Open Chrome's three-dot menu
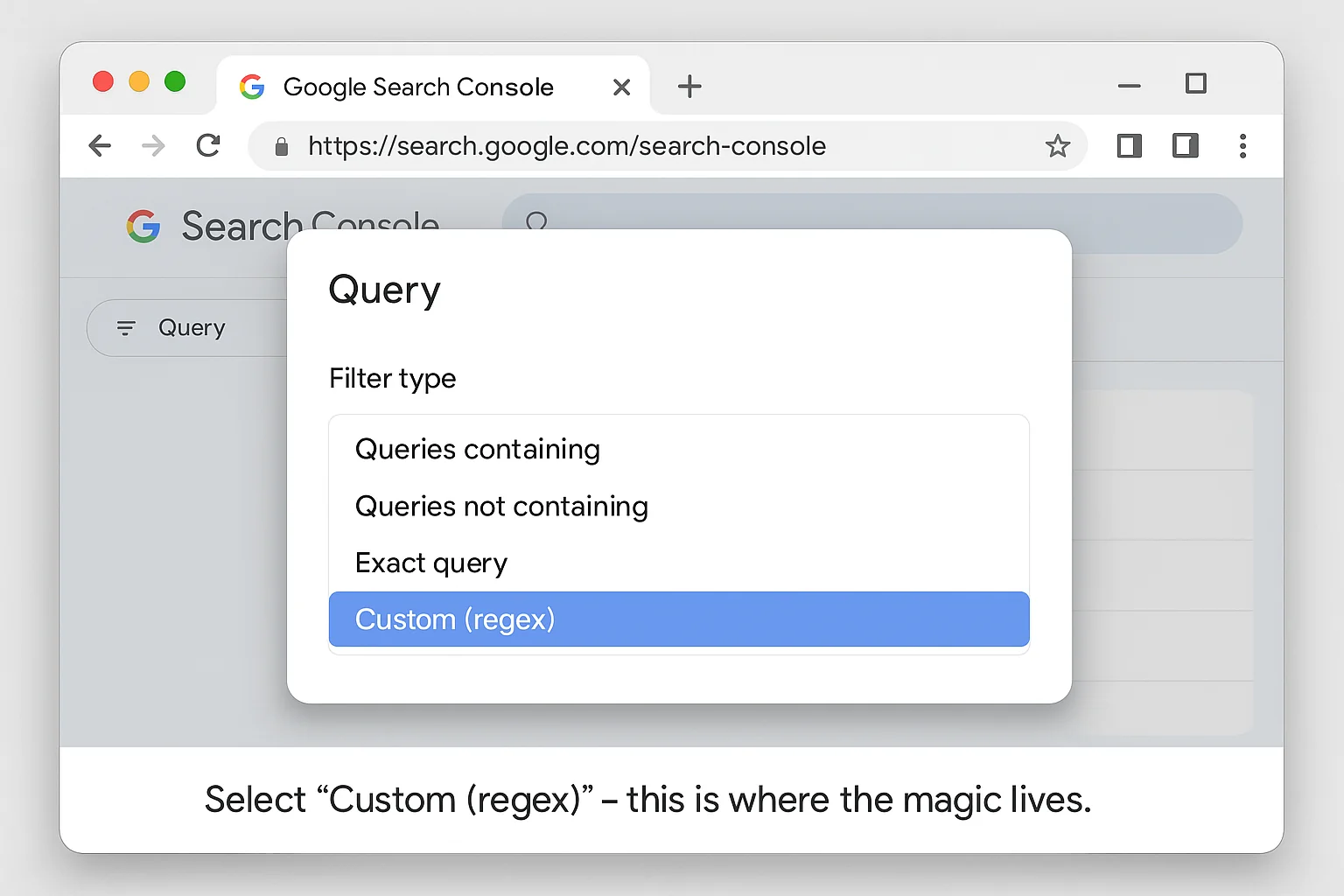Image resolution: width=1344 pixels, height=896 pixels. point(1243,146)
